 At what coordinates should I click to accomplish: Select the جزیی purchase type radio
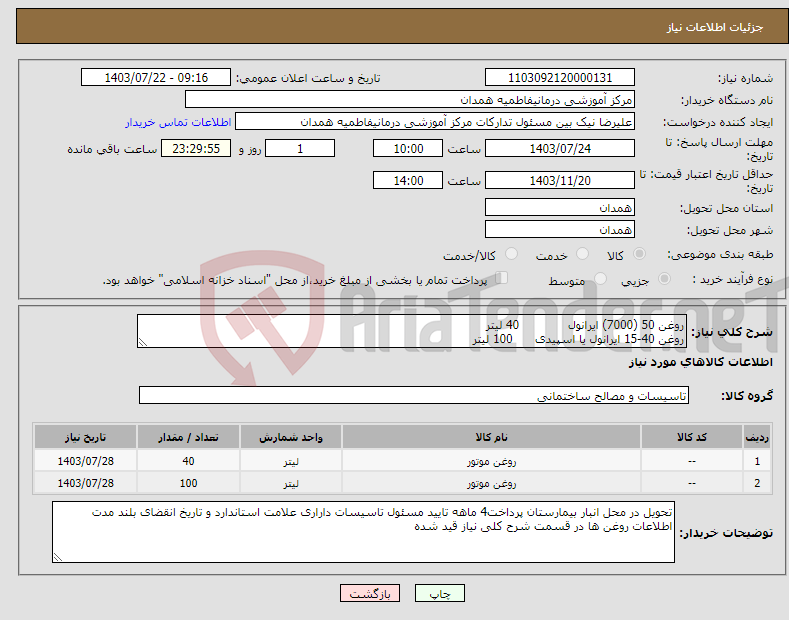tap(664, 278)
